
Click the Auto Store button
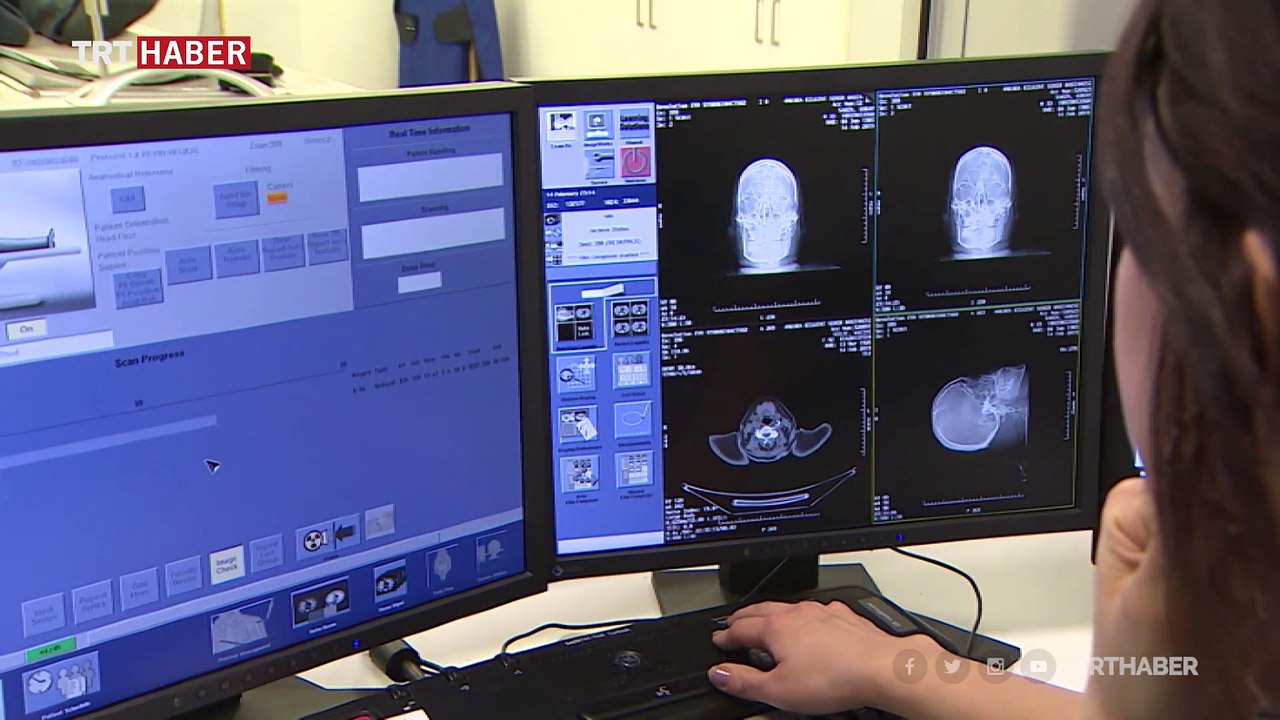(x=188, y=266)
